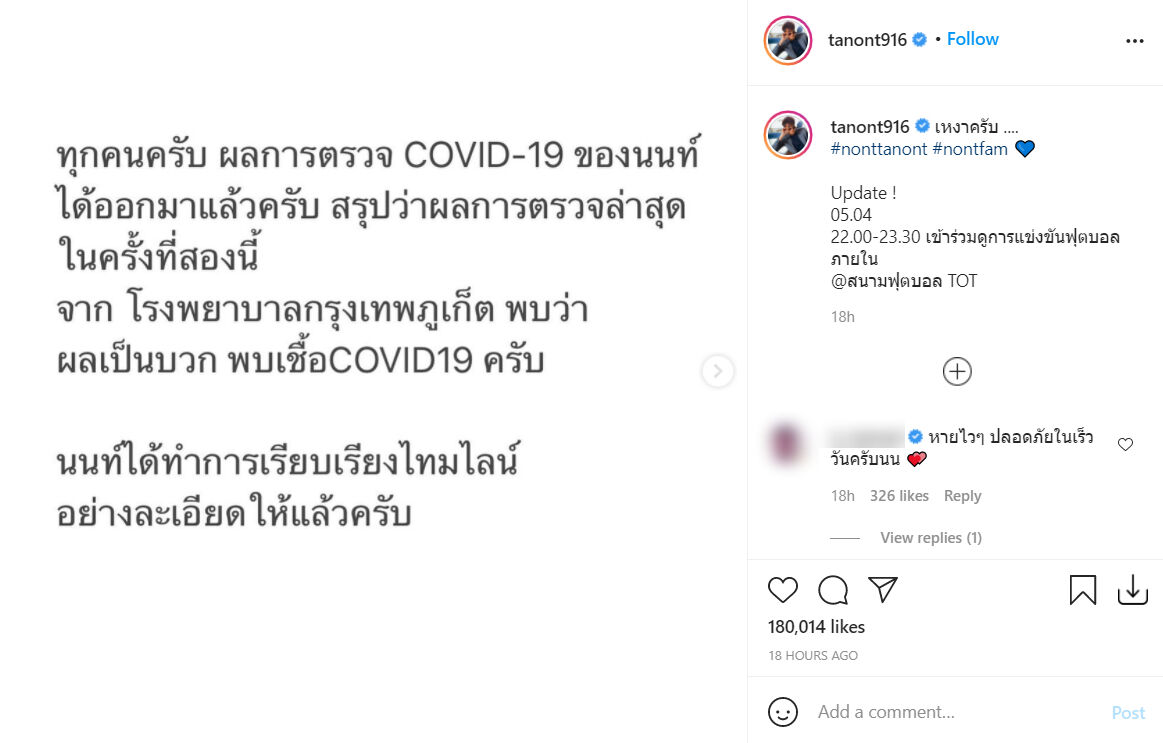The height and width of the screenshot is (743, 1163).
Task: Save post with bookmark icon
Action: coord(1083,590)
